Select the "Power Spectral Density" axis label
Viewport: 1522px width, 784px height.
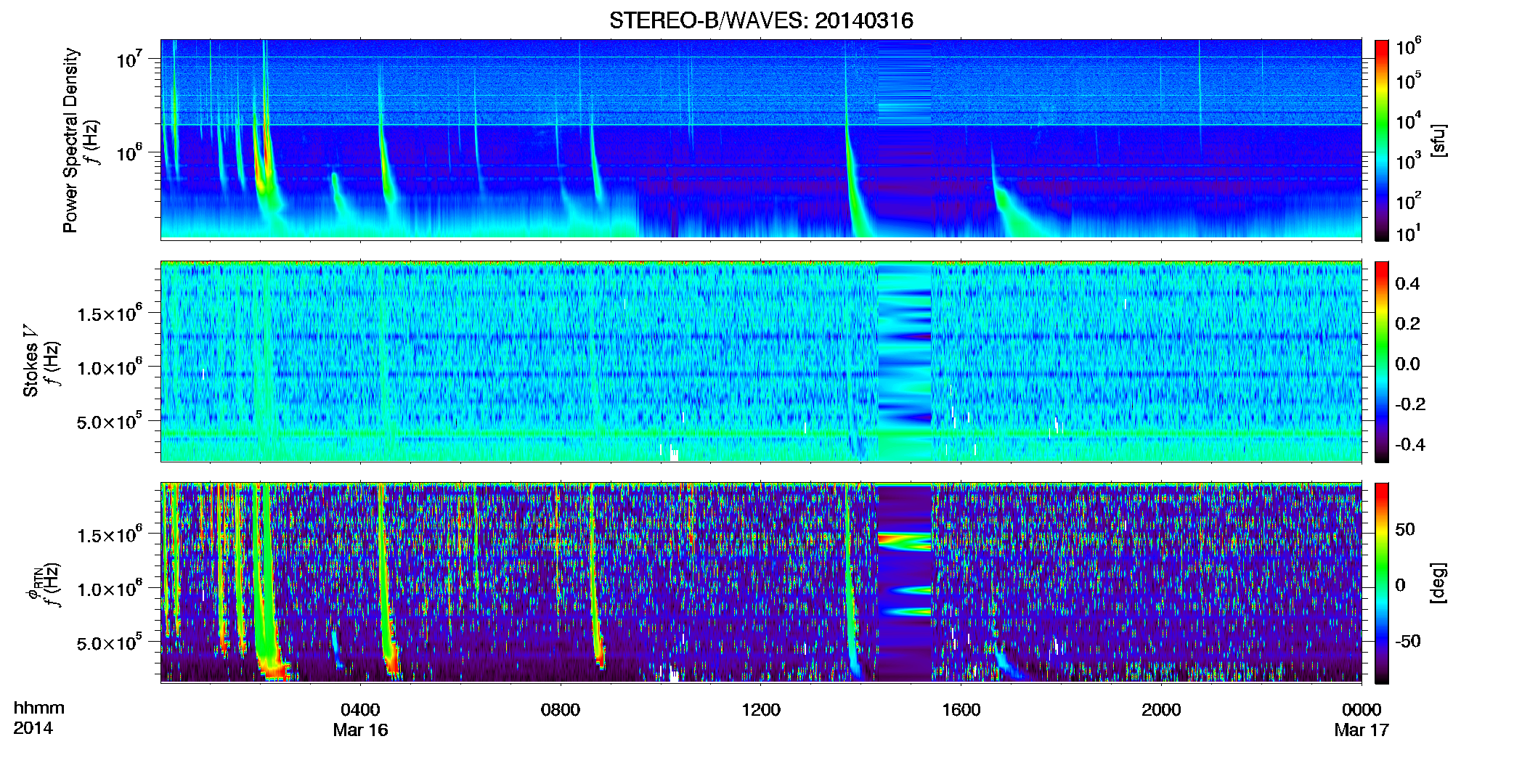[x=70, y=140]
